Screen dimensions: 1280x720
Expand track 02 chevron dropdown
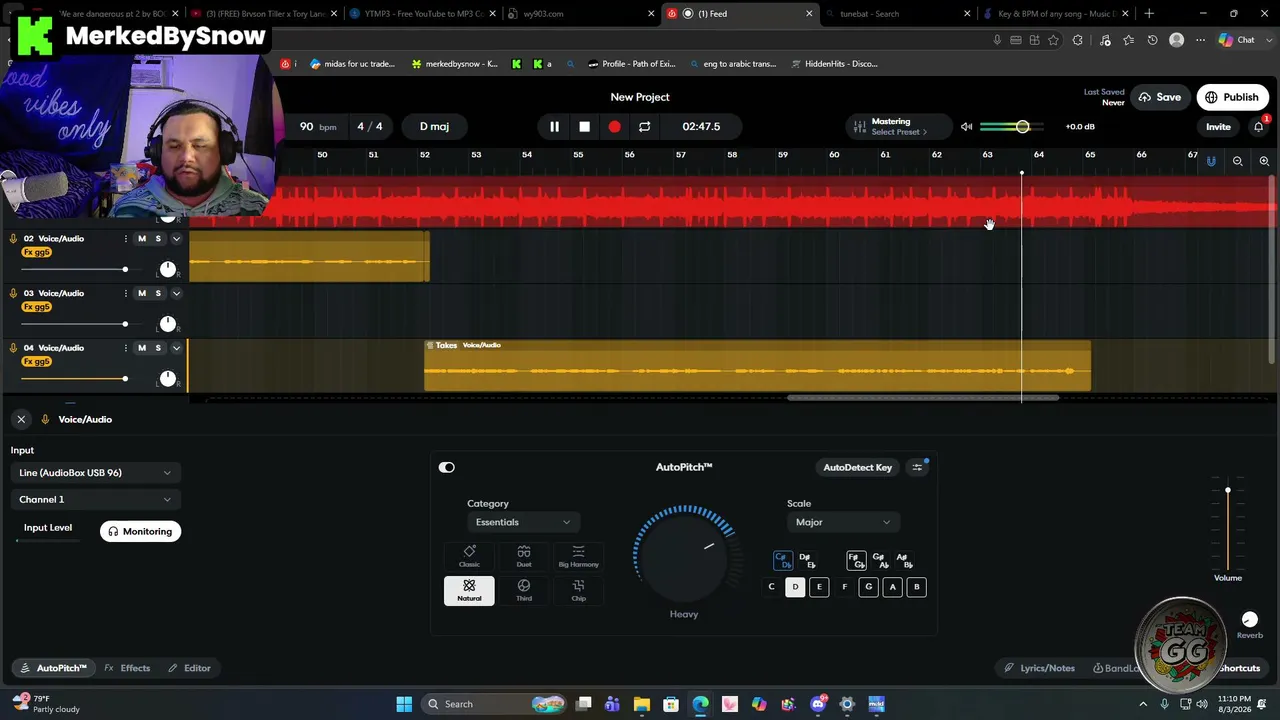176,239
